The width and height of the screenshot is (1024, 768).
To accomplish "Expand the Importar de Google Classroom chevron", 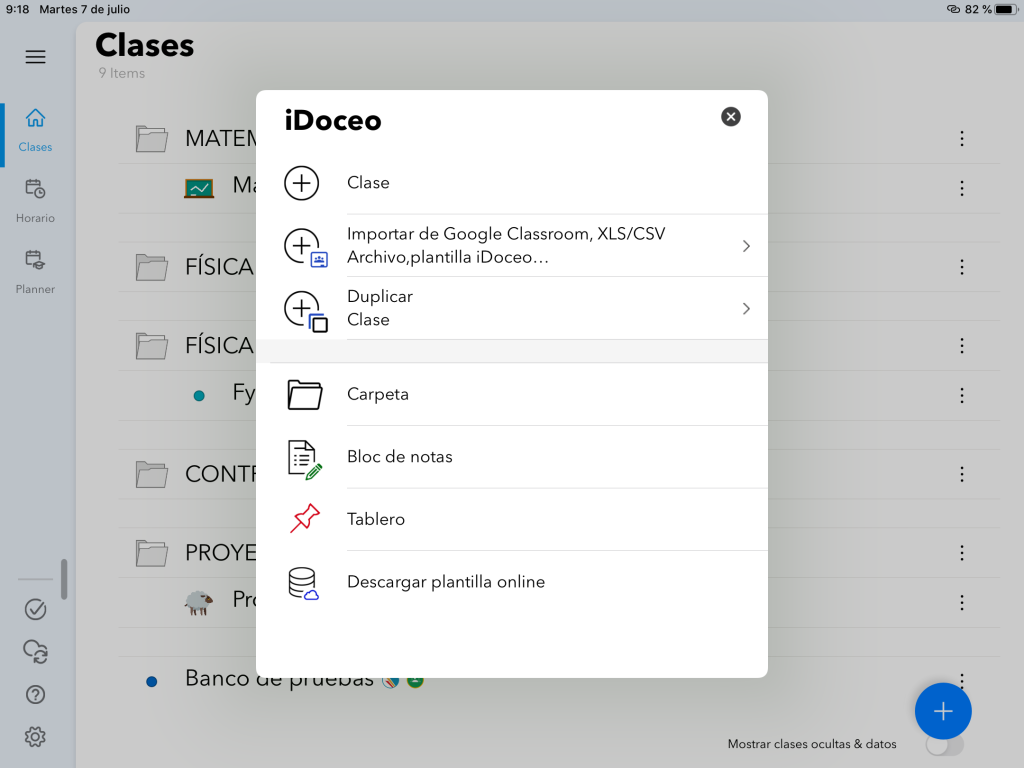I will pos(746,246).
